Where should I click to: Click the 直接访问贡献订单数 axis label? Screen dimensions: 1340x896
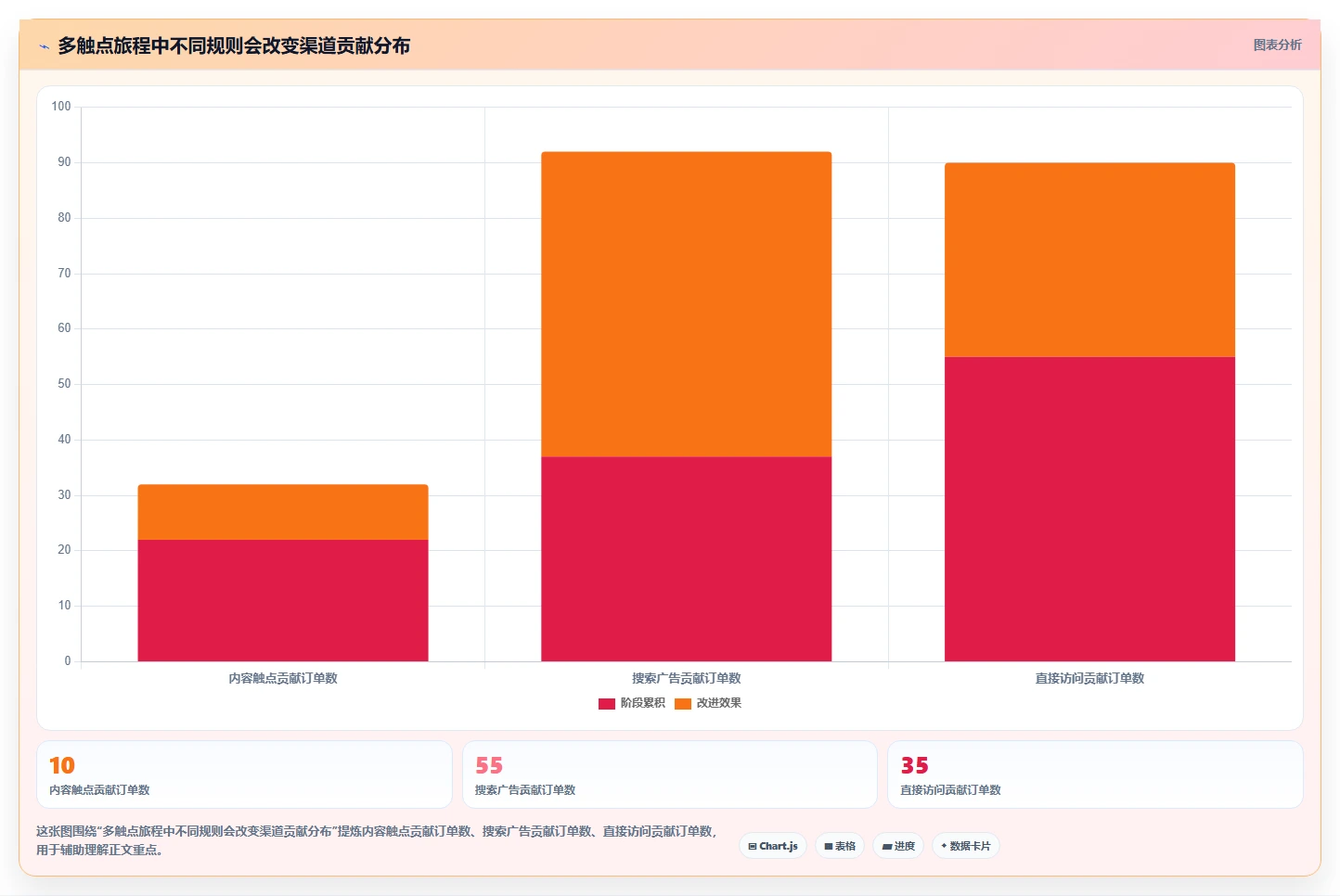[x=1089, y=678]
